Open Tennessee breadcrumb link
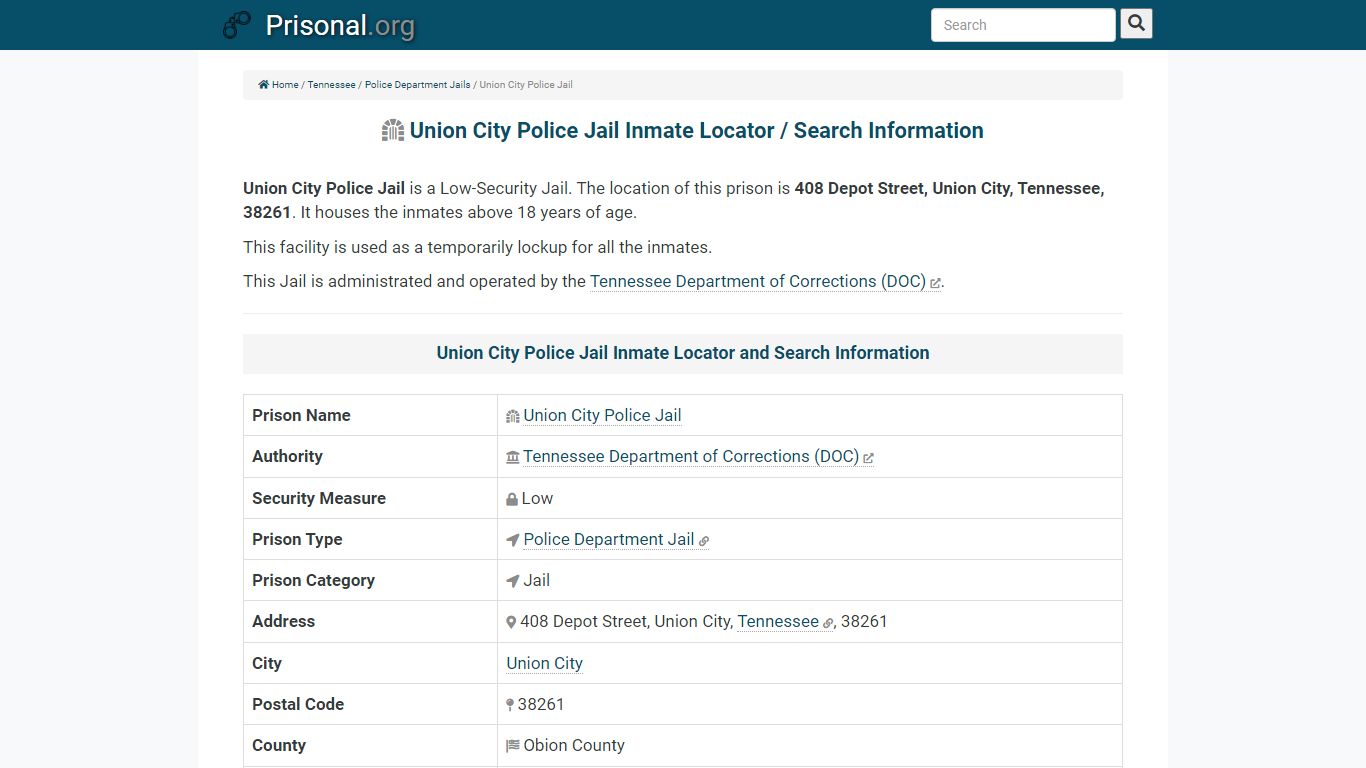1366x768 pixels. click(331, 85)
